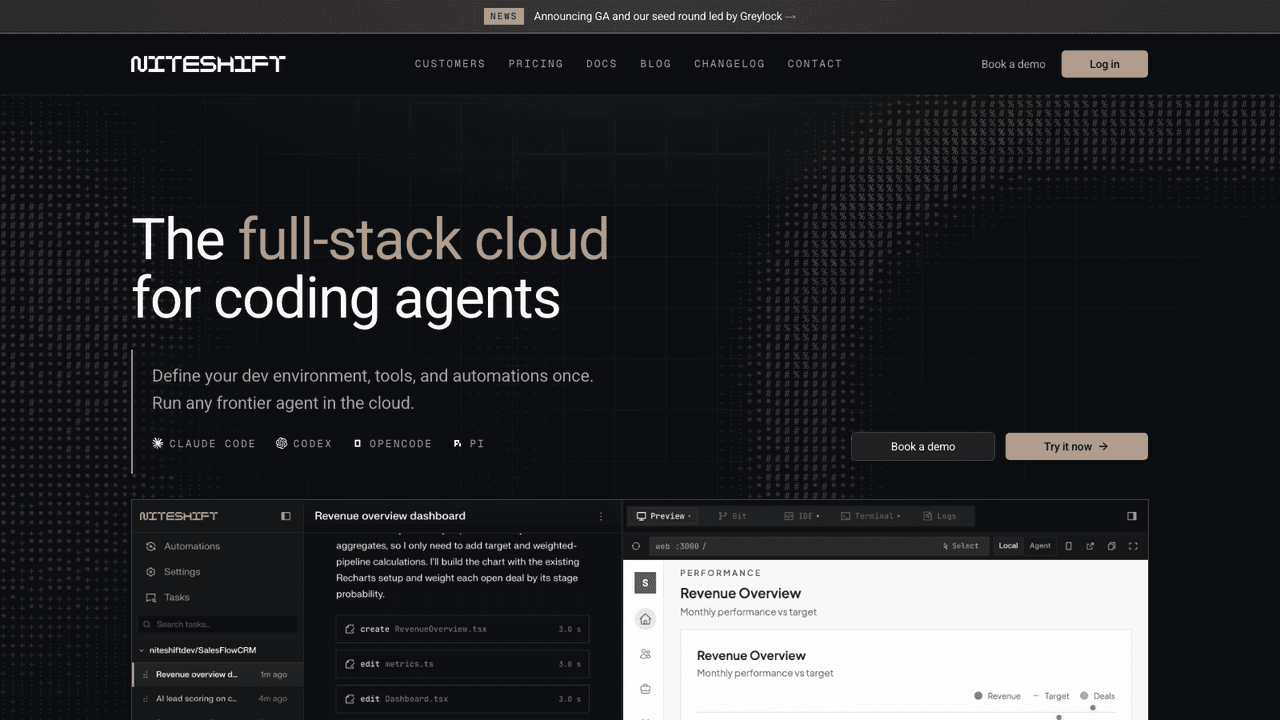Screen dimensions: 1280x720
Task: Open the Docs nav item
Action: tap(602, 64)
